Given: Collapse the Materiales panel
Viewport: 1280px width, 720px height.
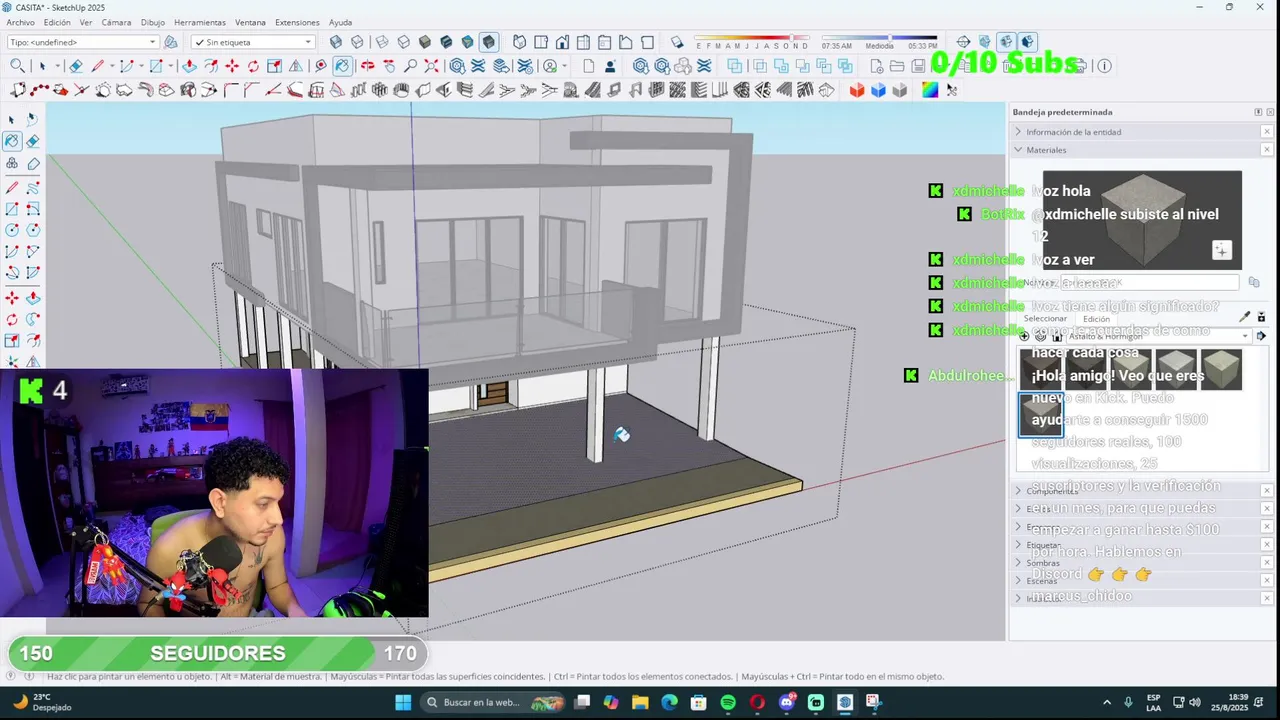Looking at the screenshot, I should coord(1018,150).
